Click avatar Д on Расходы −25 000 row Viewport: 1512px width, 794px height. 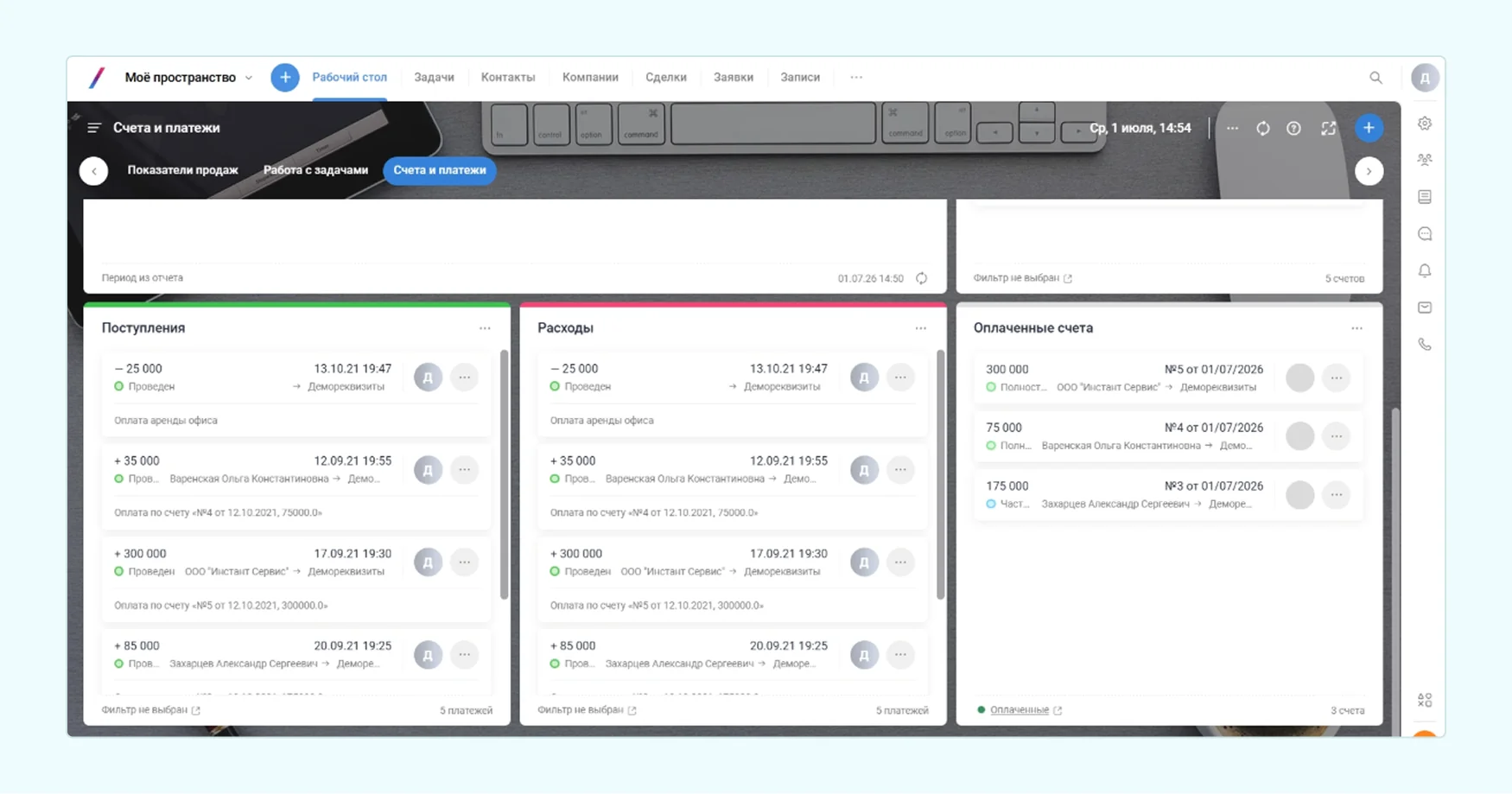click(x=864, y=378)
